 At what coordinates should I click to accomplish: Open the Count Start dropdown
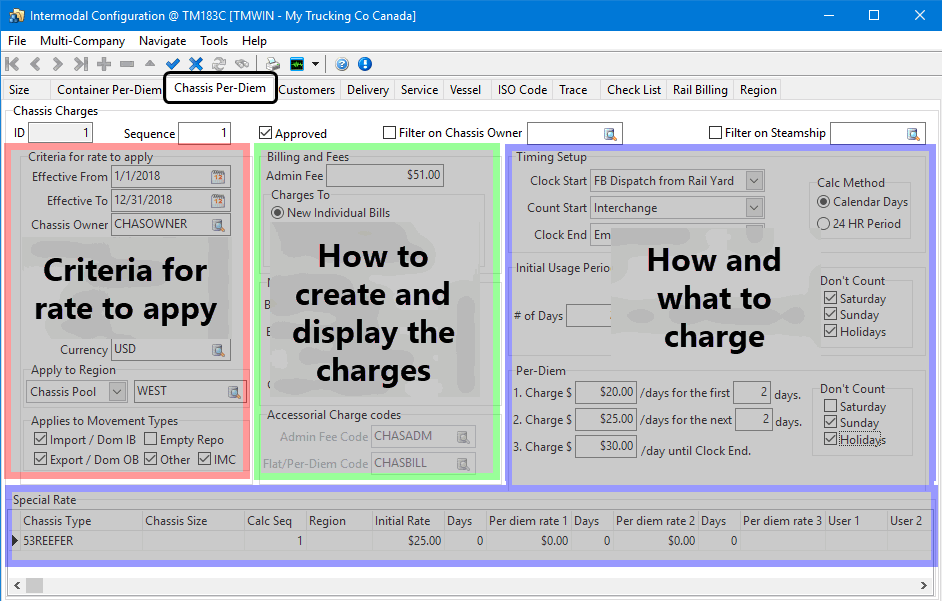coord(754,208)
